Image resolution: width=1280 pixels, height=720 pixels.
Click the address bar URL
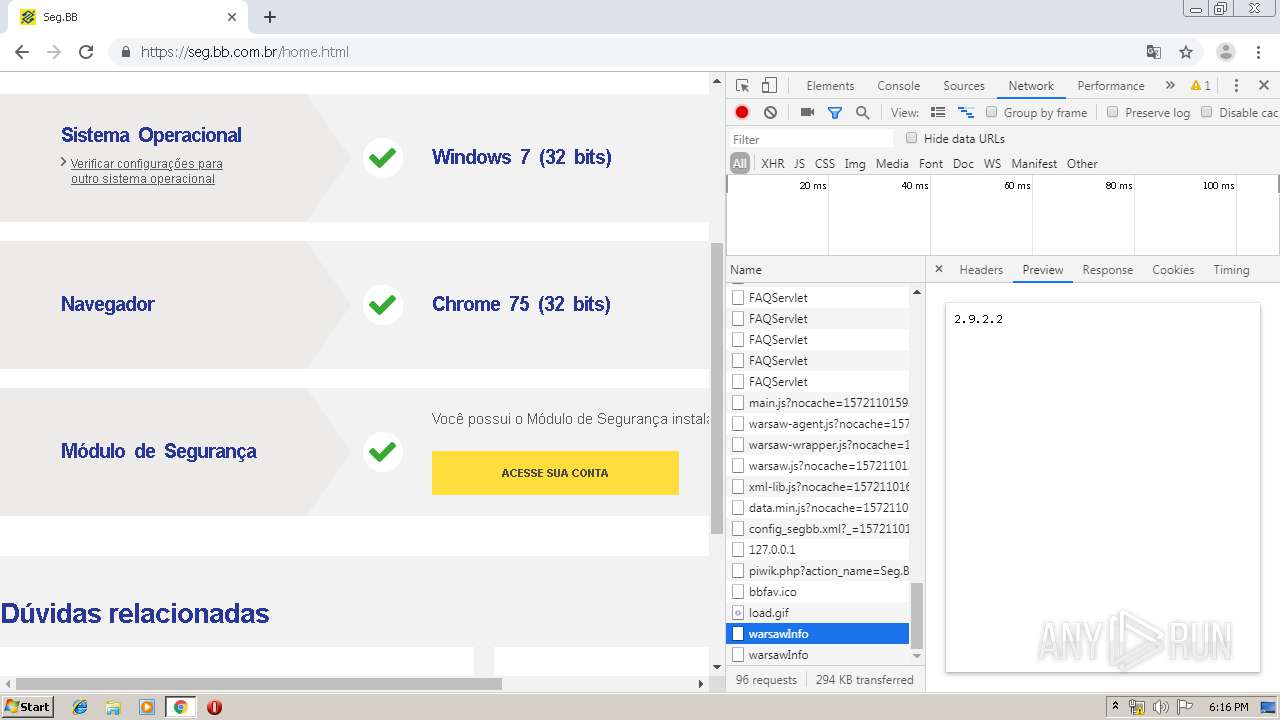245,52
